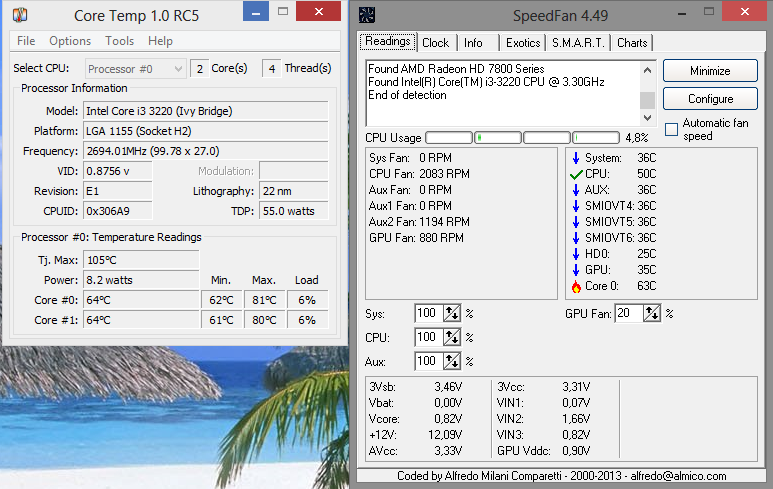Click the down arrow icon next to SMIOVT4
The image size is (773, 489).
point(575,206)
